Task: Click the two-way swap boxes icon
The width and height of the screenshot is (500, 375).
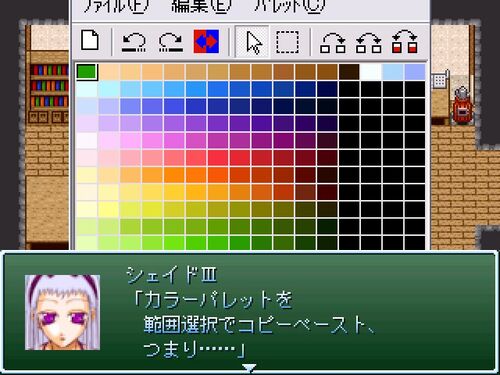Action: tap(368, 43)
